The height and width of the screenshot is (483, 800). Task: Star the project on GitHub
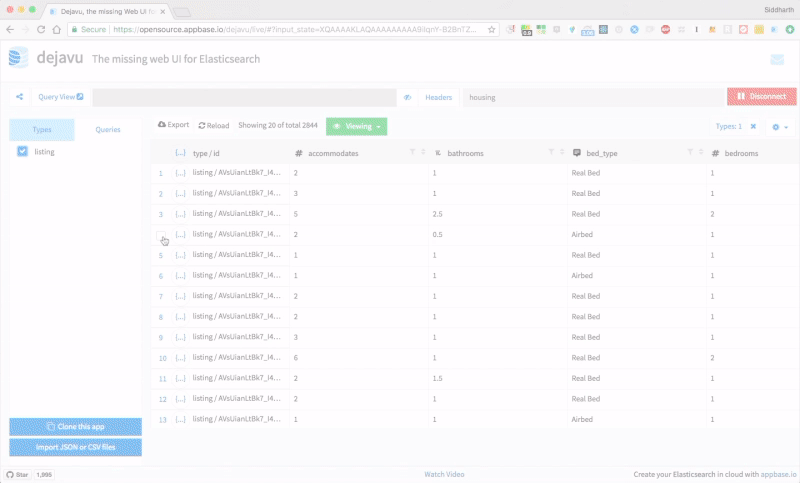pyautogui.click(x=17, y=474)
